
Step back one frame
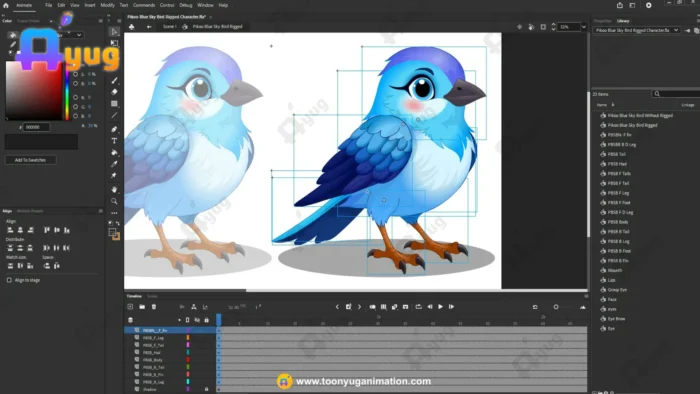tap(430, 307)
